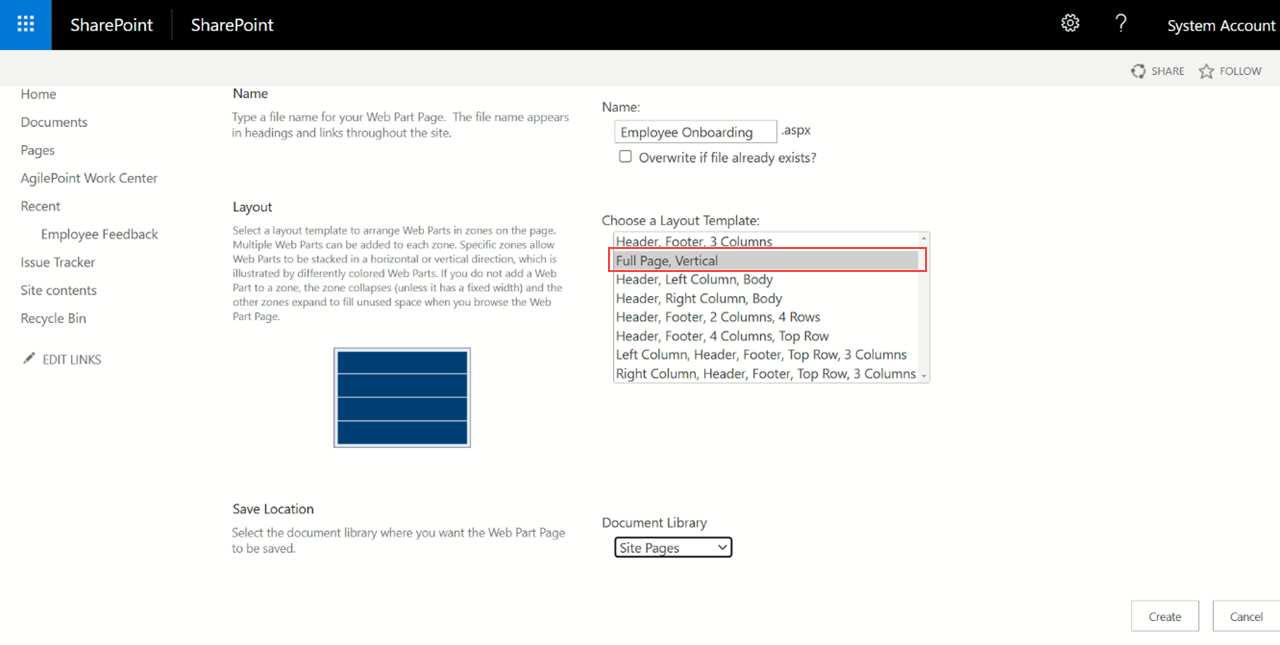
Task: Click the first SharePoint title in the header
Action: [x=111, y=25]
